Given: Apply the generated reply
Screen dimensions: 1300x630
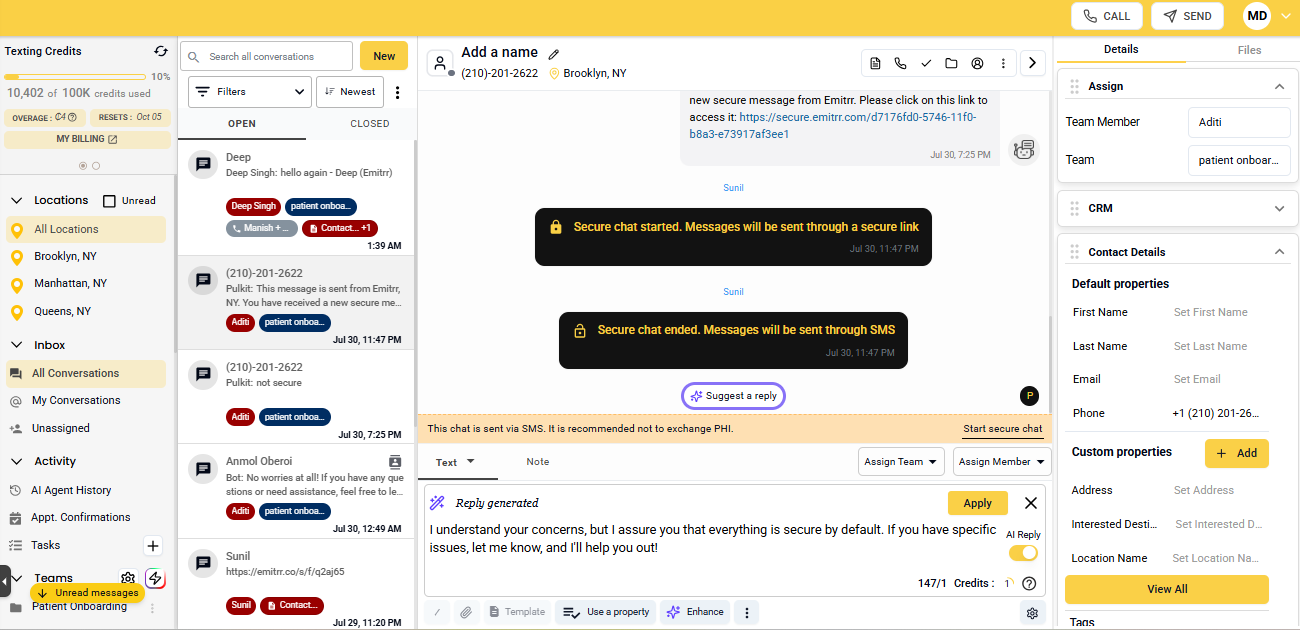Looking at the screenshot, I should click(977, 503).
